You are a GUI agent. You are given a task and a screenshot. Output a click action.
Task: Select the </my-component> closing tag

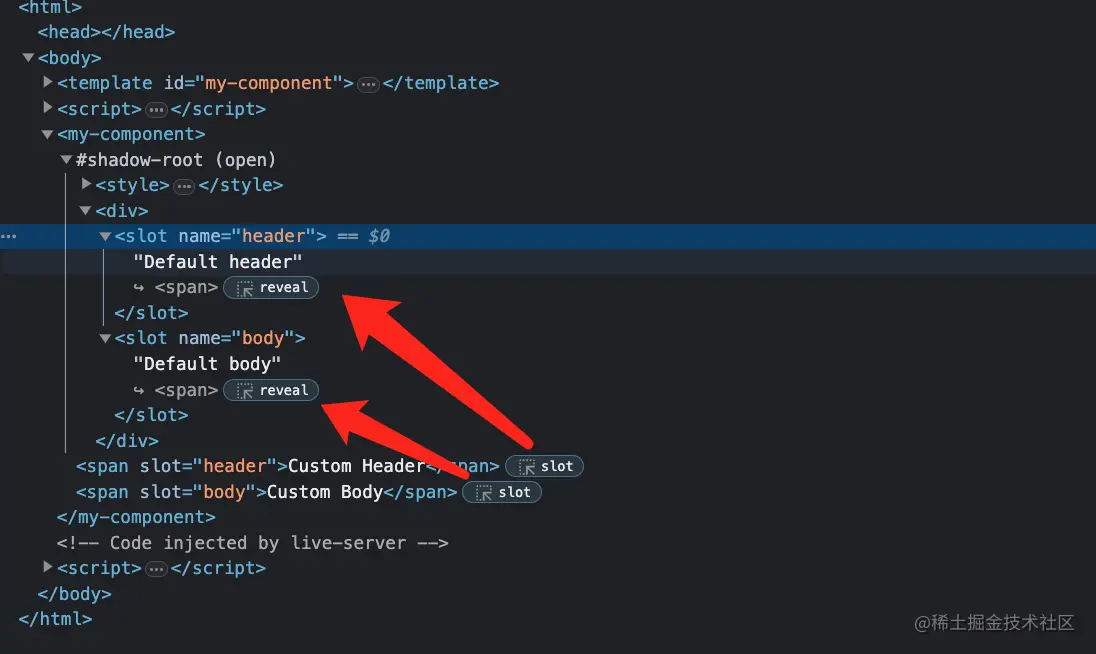[x=136, y=517]
